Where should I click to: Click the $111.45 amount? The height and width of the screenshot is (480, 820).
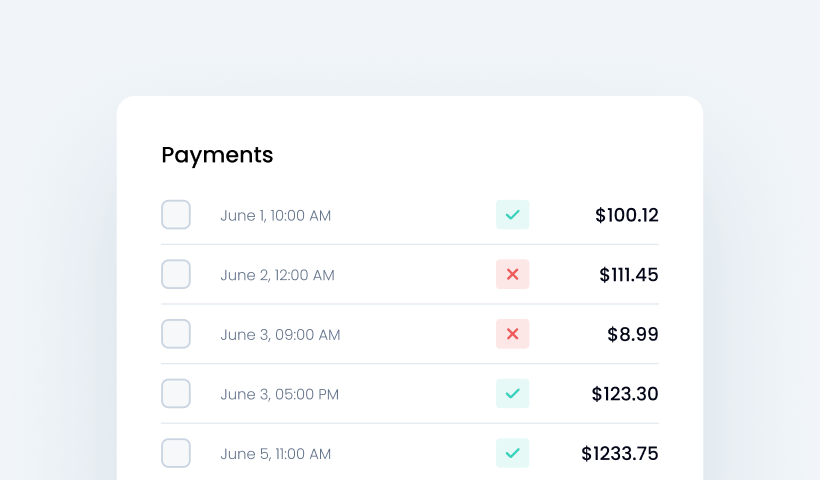[628, 274]
